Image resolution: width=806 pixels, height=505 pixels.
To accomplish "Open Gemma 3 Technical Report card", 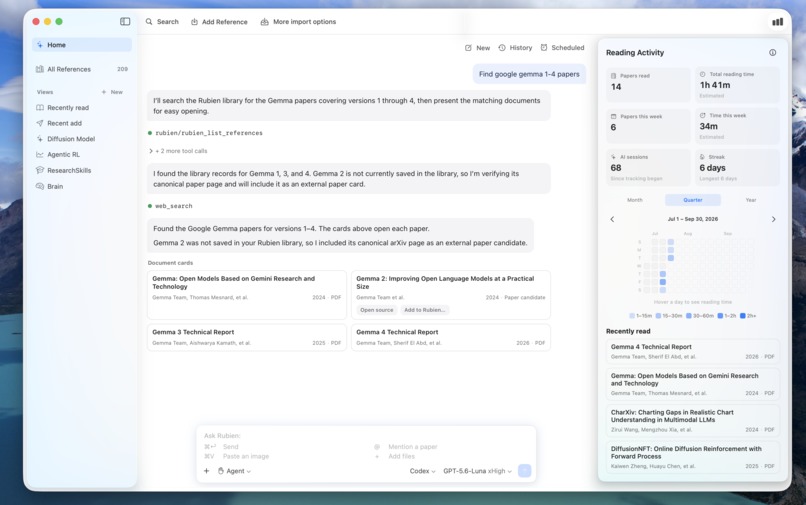I will pyautogui.click(x=247, y=337).
